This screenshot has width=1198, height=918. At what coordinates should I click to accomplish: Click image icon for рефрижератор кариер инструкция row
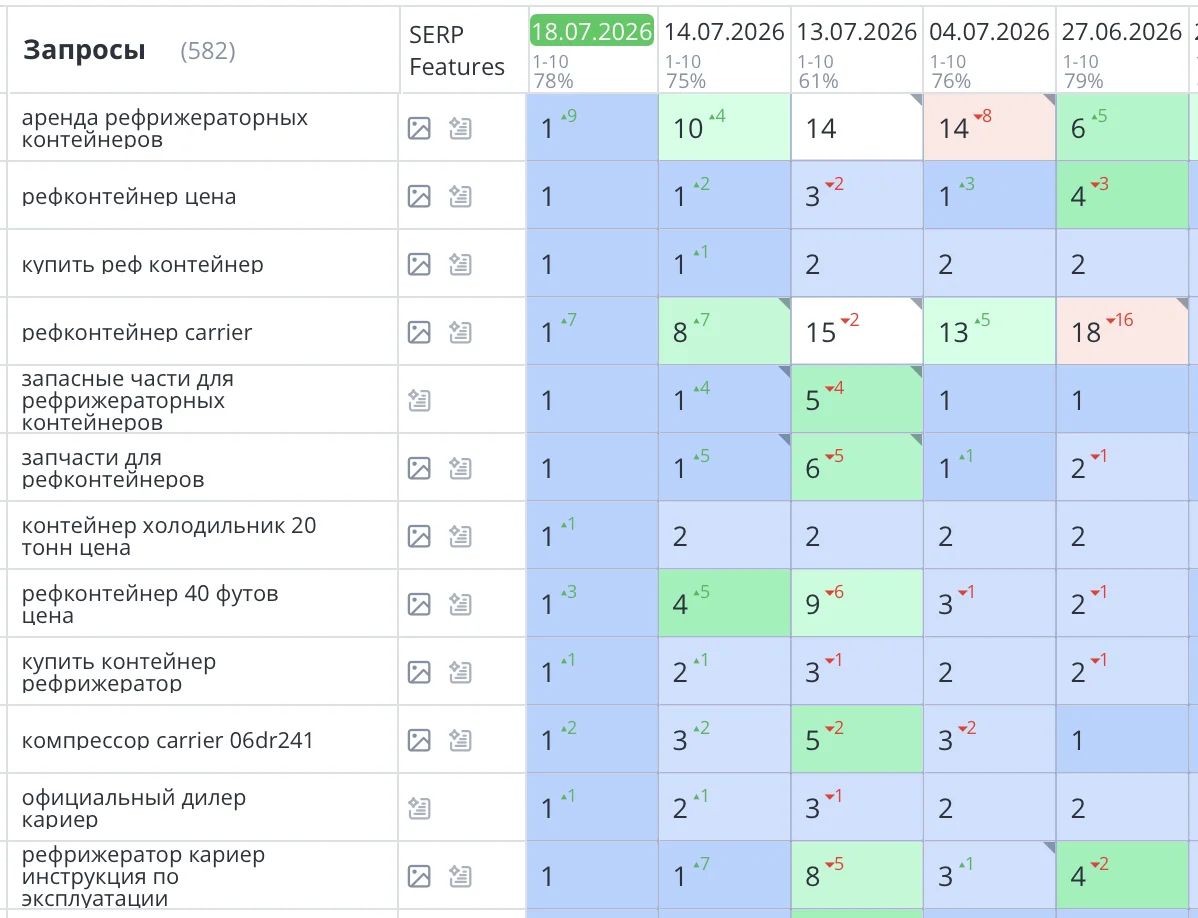coord(419,876)
